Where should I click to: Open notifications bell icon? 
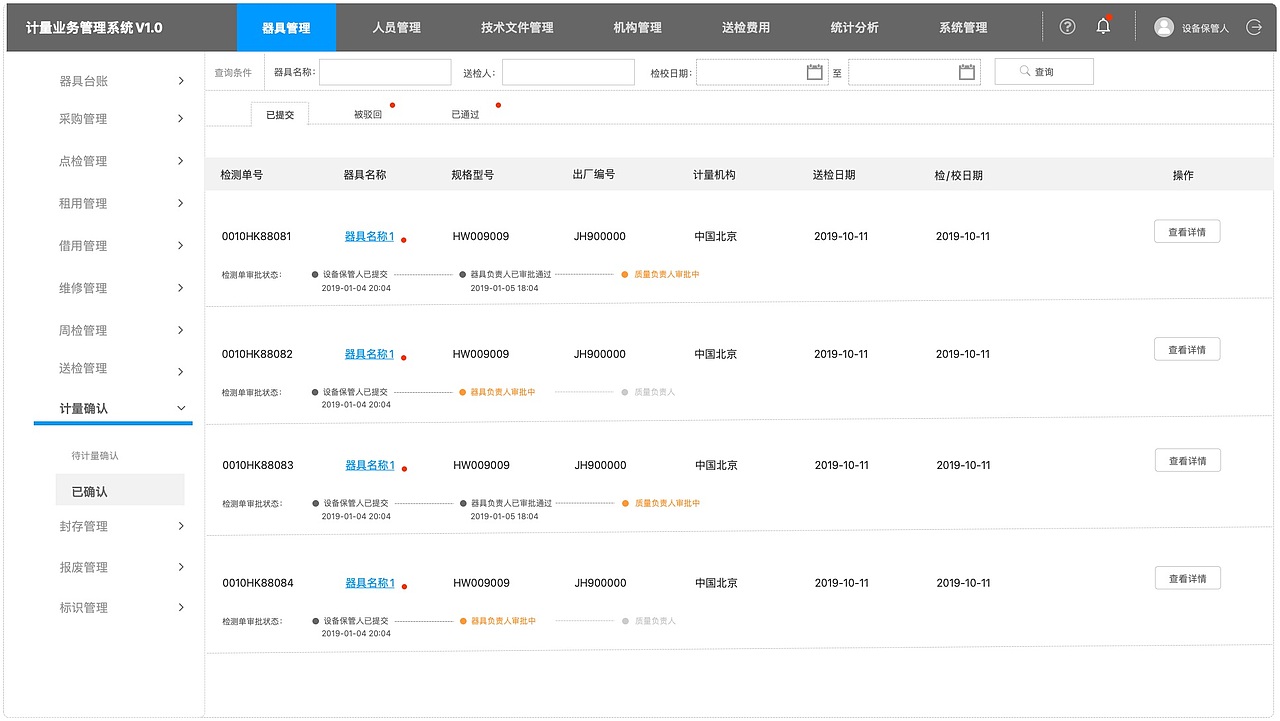coord(1103,27)
